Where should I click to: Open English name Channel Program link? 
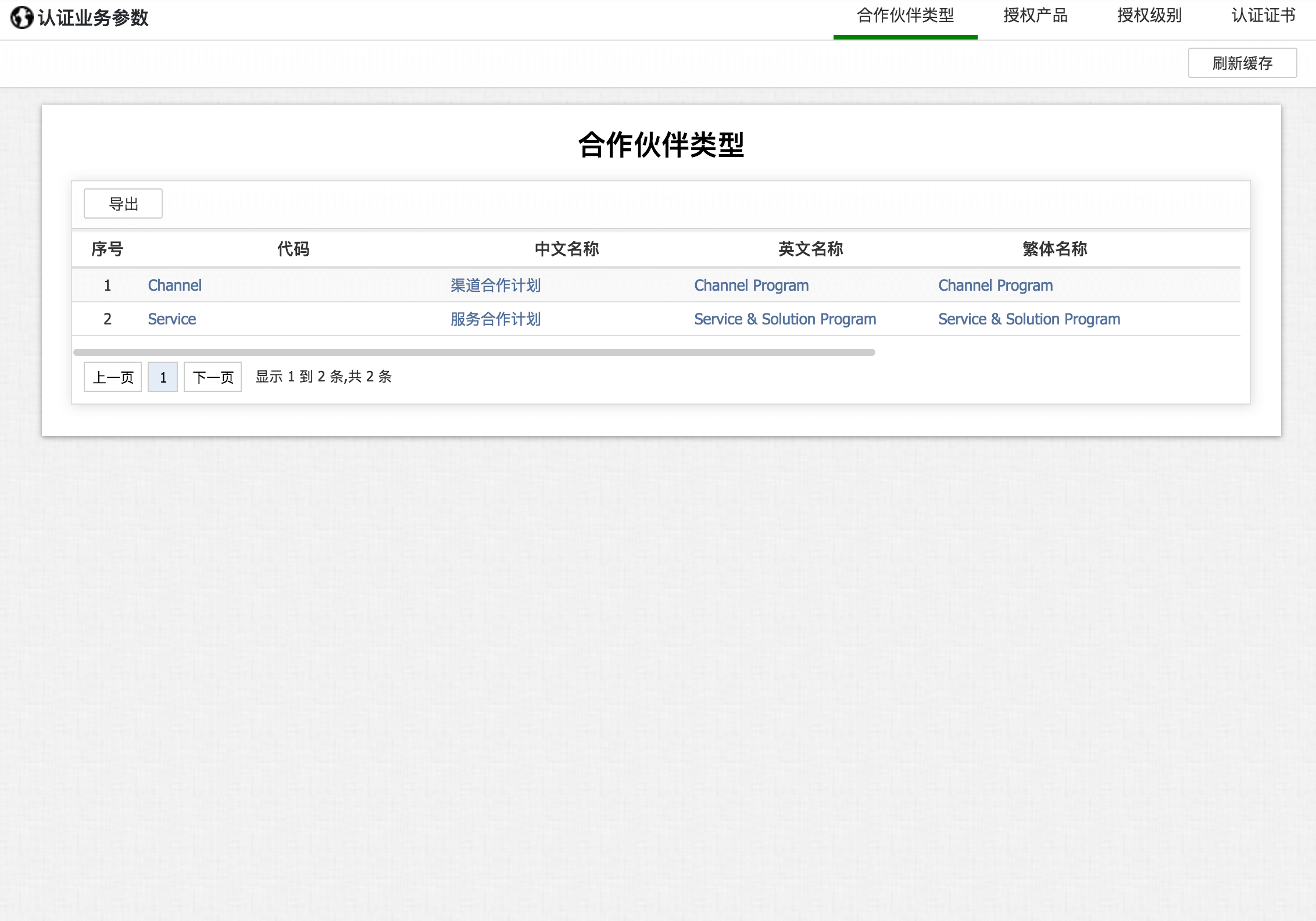[x=751, y=285]
